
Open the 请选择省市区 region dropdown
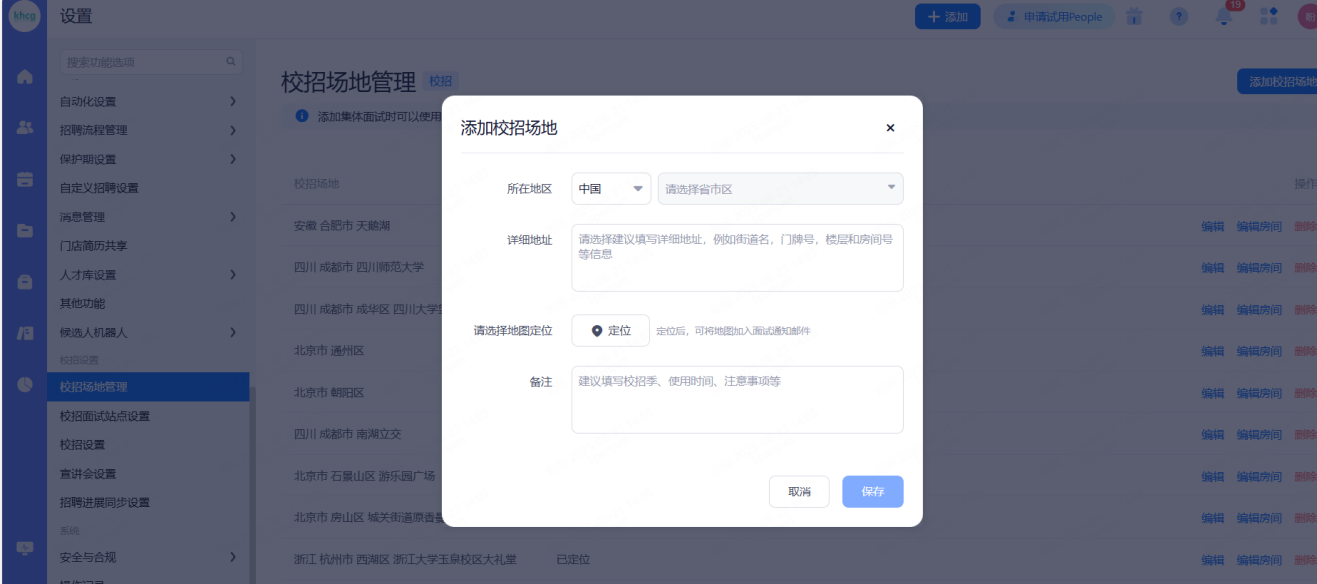click(x=779, y=189)
